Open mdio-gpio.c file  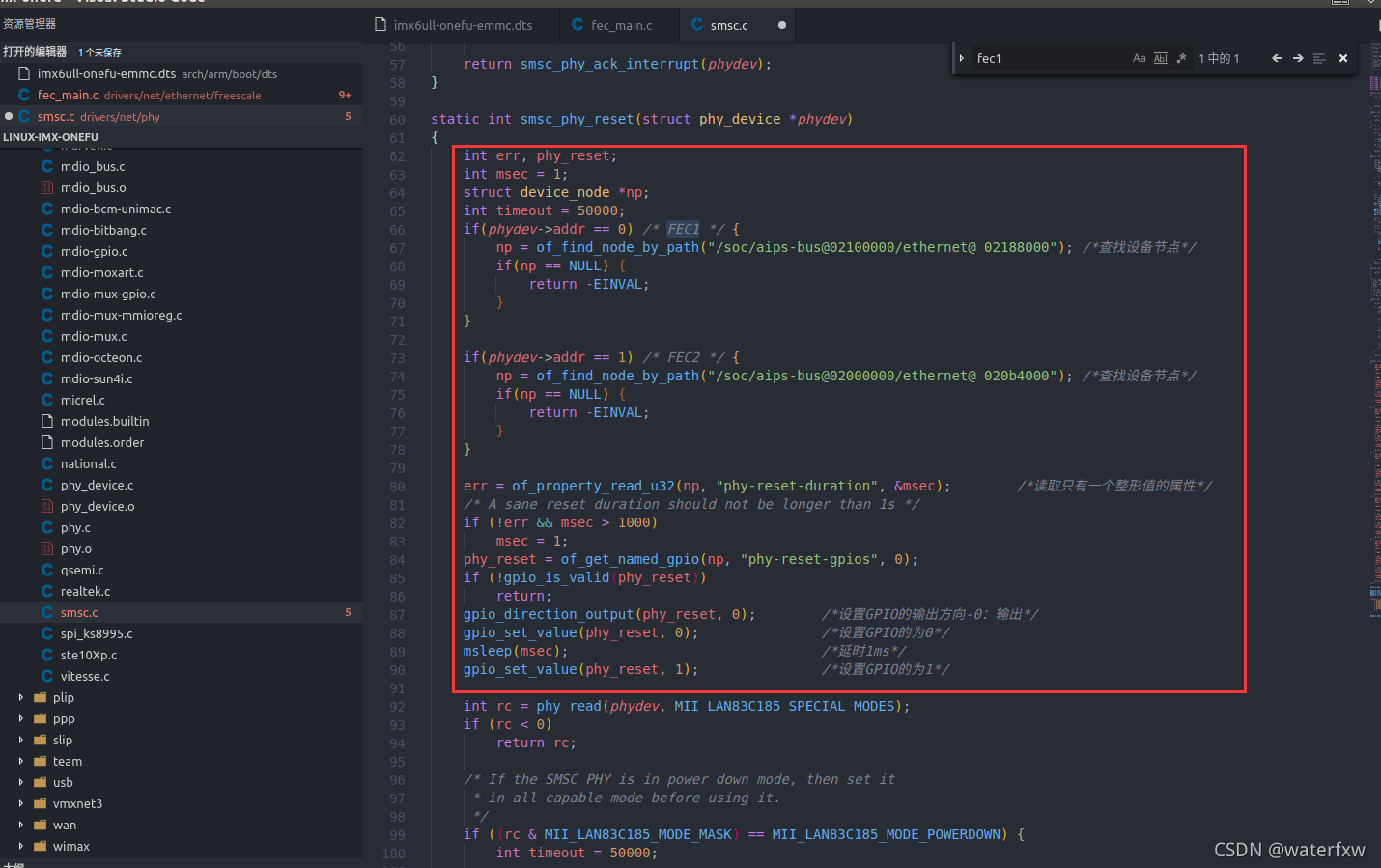[182, 251]
